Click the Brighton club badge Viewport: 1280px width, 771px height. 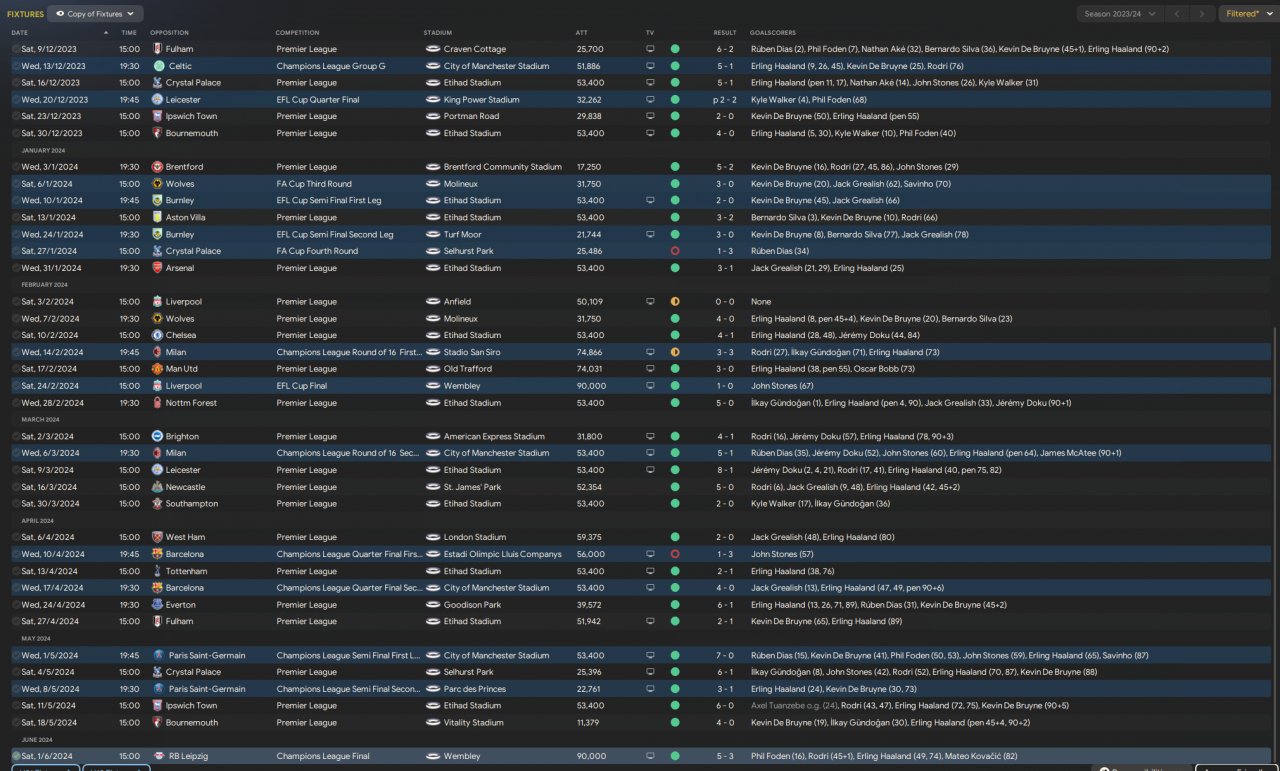pyautogui.click(x=157, y=436)
